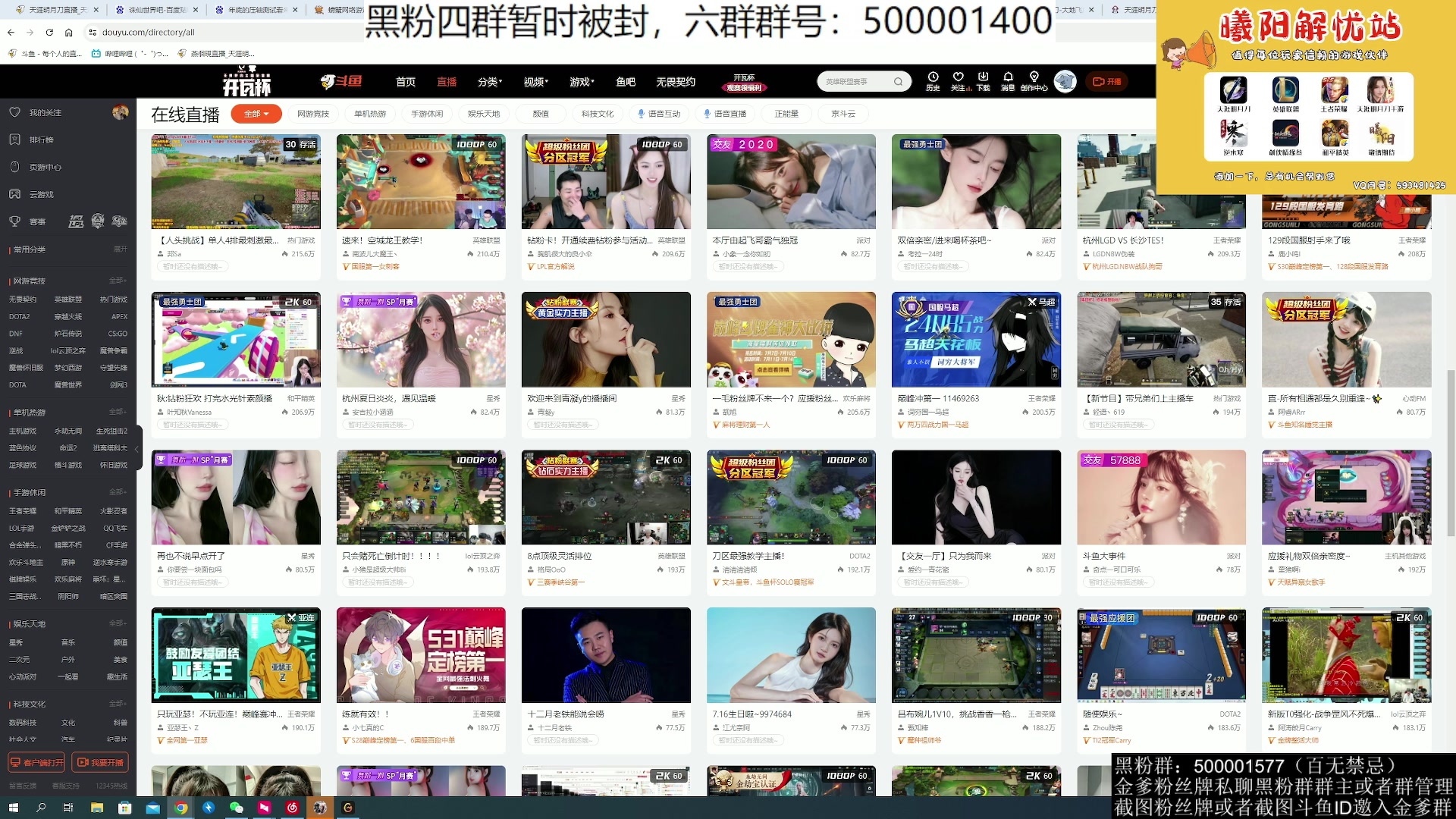
Task: Enable the 颜值 category filter
Action: [x=540, y=113]
